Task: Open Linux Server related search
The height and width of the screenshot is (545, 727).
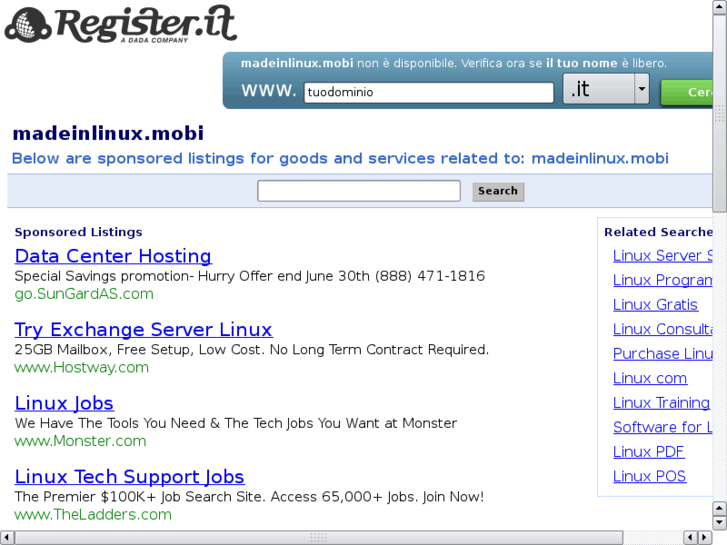Action: [x=663, y=256]
